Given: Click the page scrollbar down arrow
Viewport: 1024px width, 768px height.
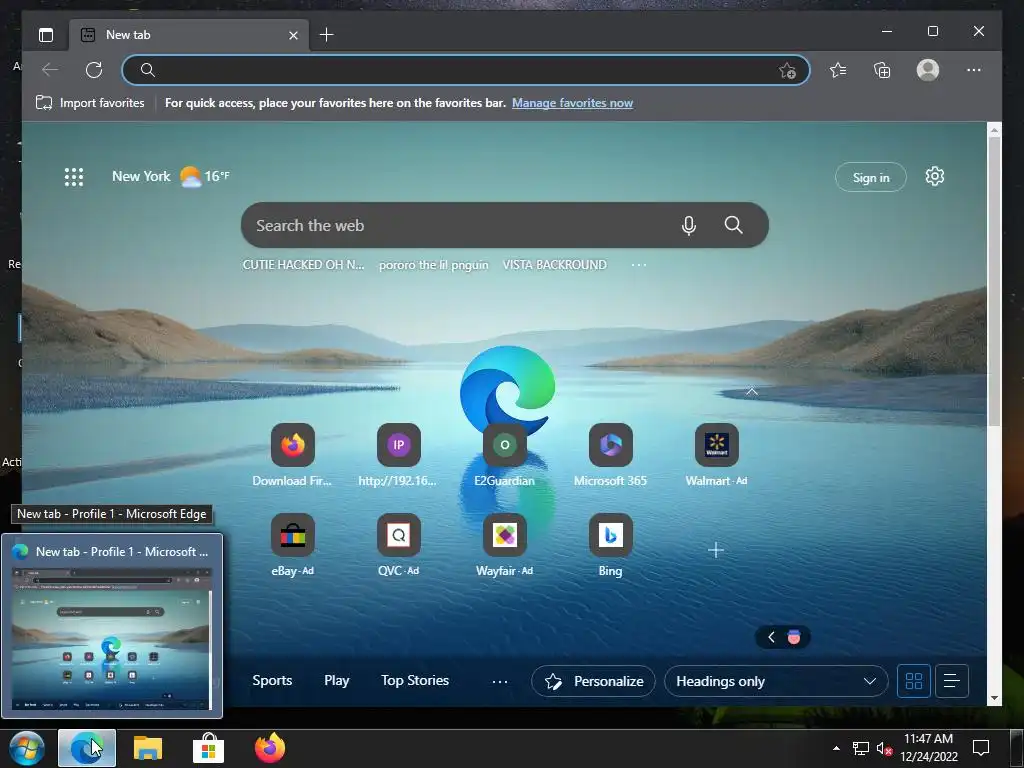Looking at the screenshot, I should [x=994, y=698].
